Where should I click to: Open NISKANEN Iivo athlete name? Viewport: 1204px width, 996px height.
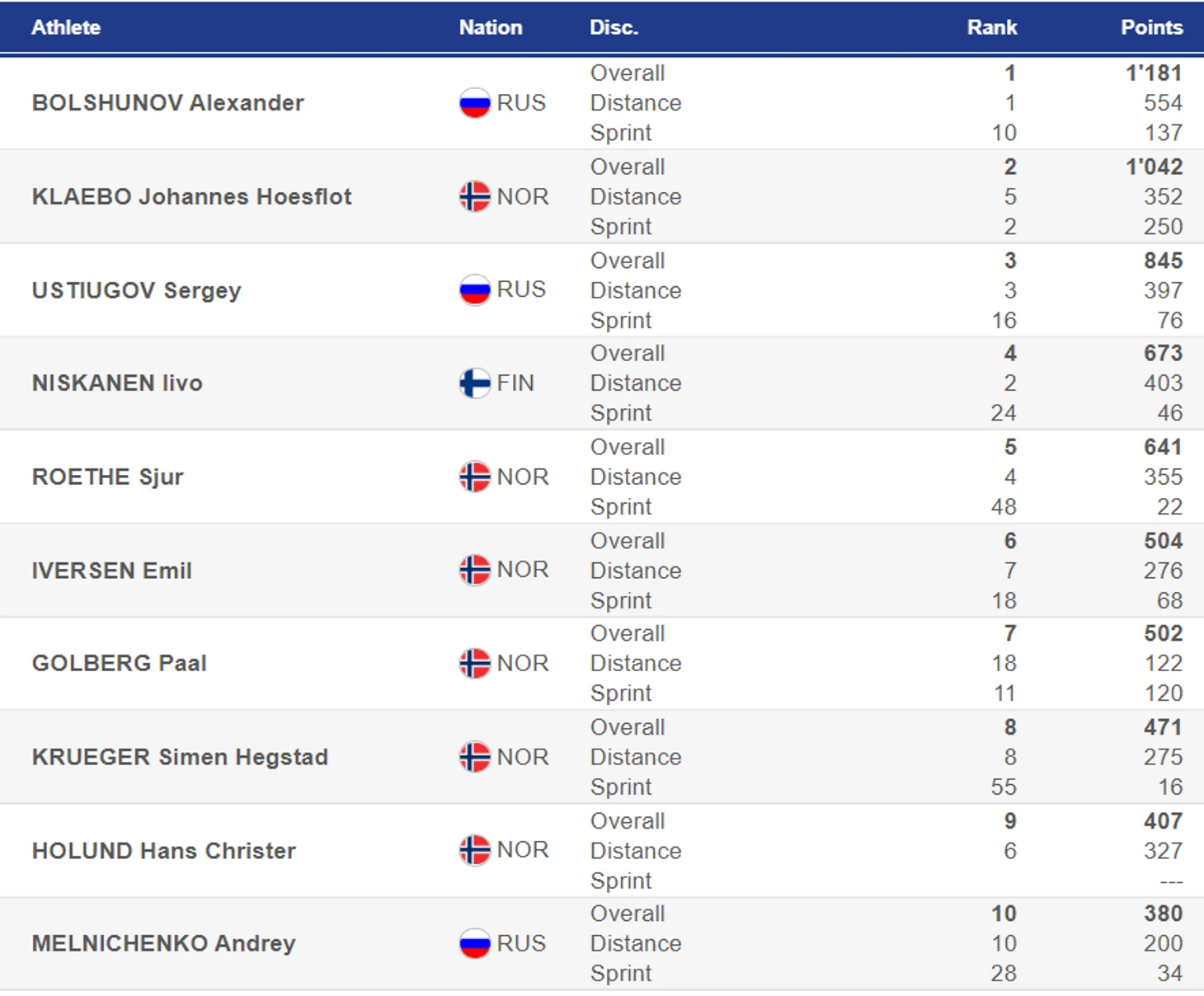click(x=117, y=383)
